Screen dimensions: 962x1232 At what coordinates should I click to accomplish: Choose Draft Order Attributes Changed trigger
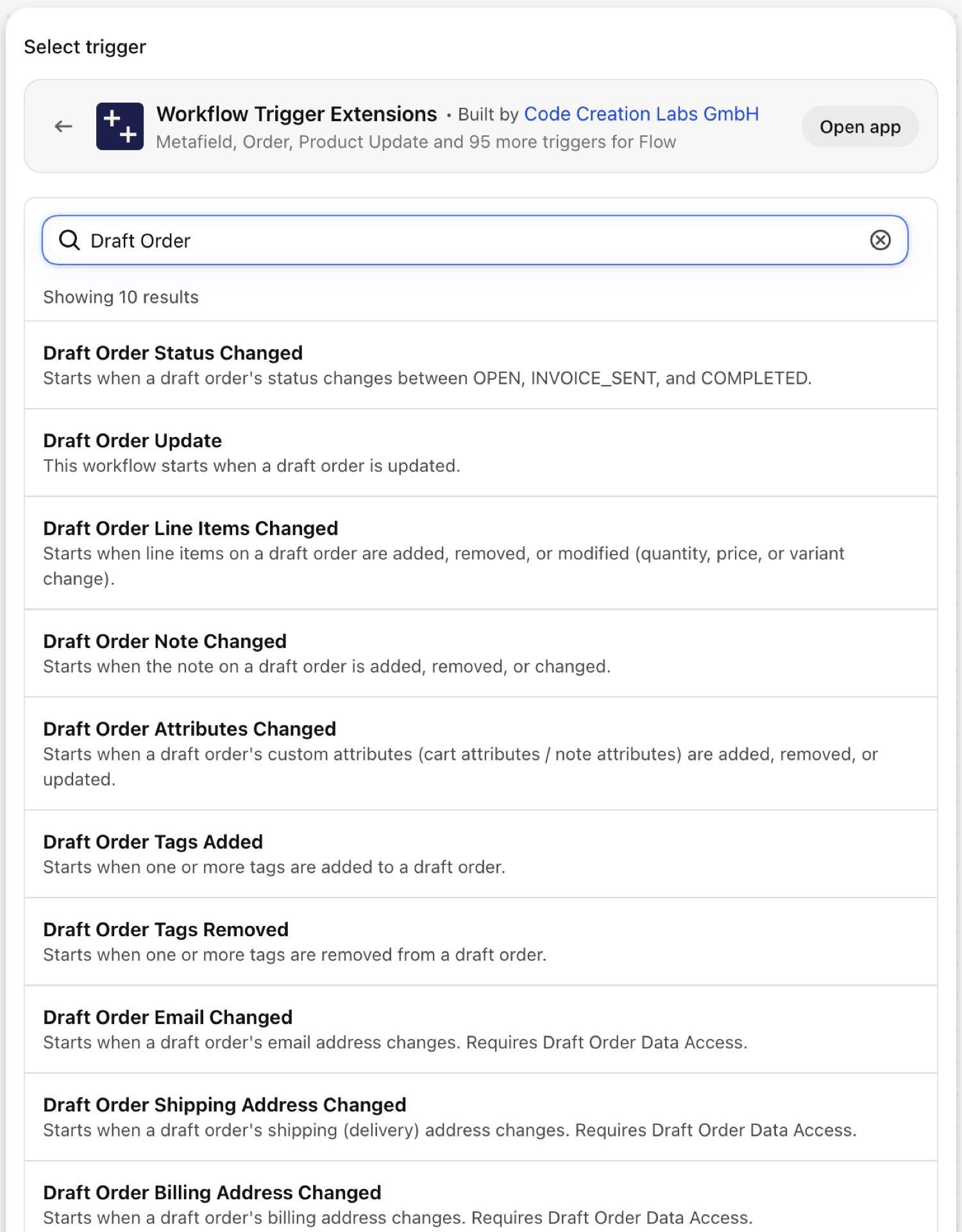pyautogui.click(x=481, y=754)
